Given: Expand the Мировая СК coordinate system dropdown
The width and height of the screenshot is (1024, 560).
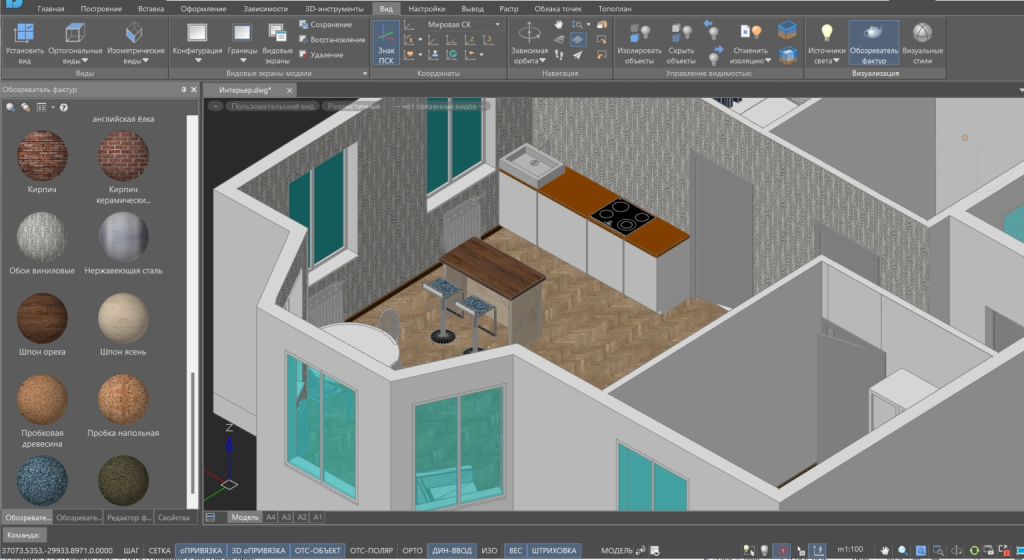Looking at the screenshot, I should (x=472, y=23).
